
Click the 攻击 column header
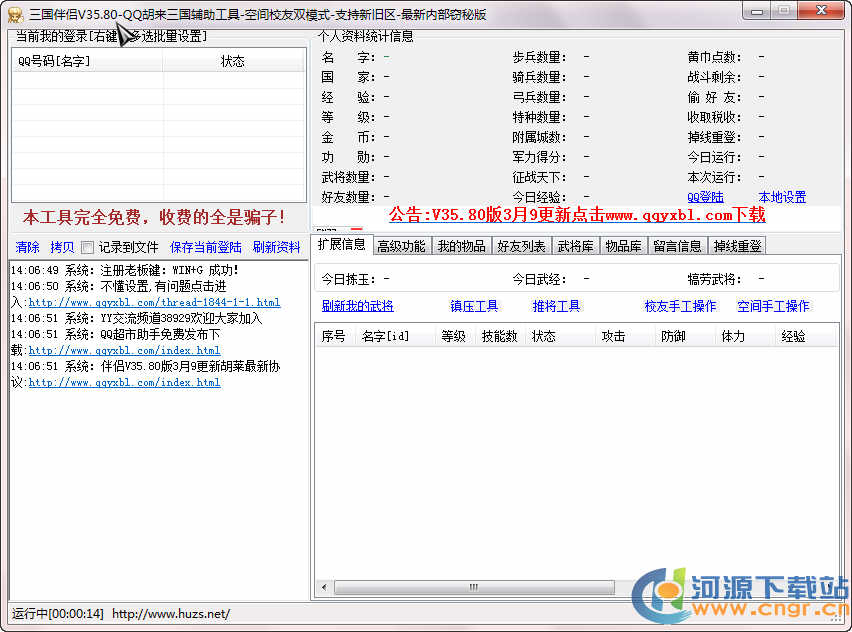625,336
